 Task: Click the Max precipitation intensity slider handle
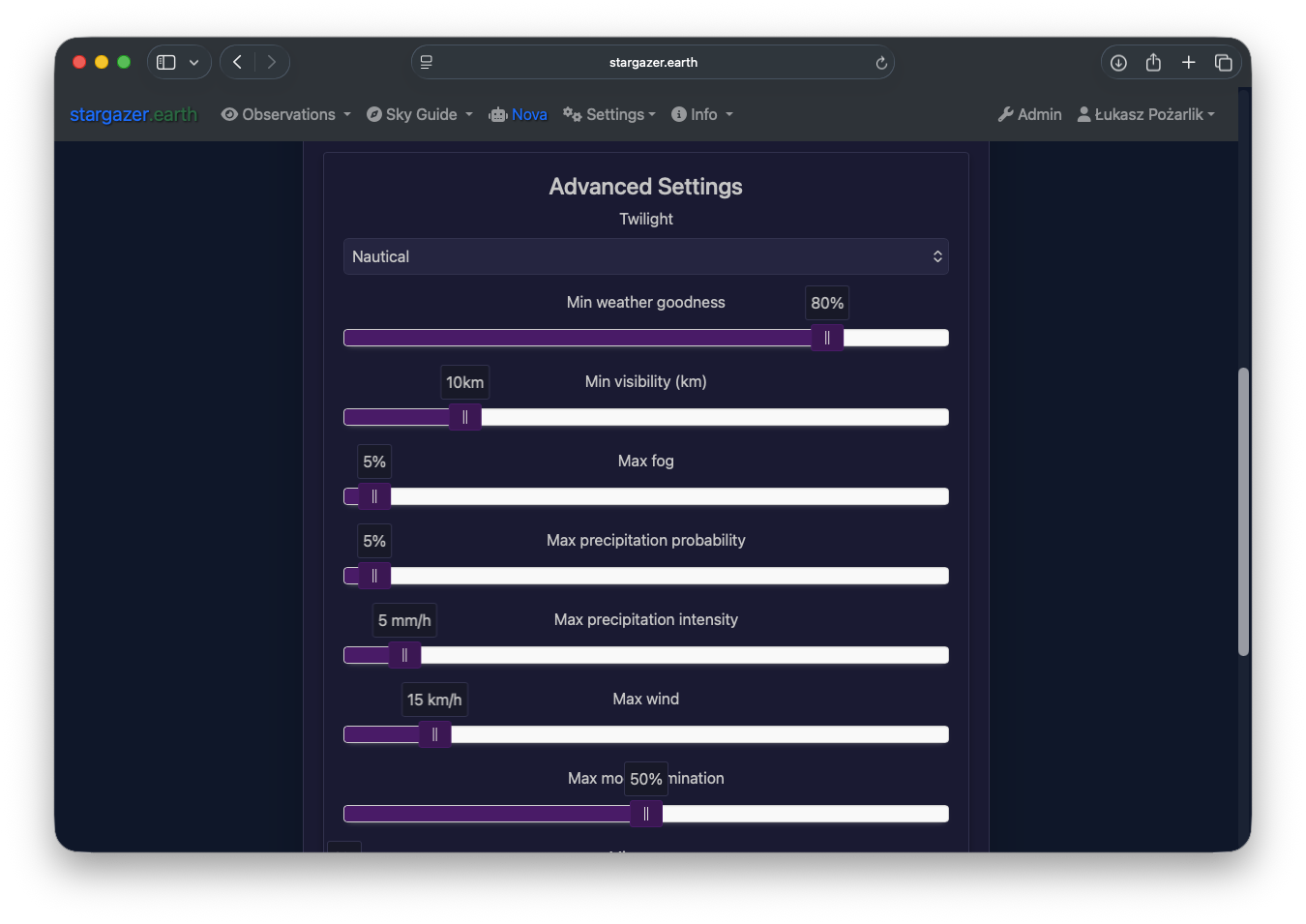(x=404, y=655)
